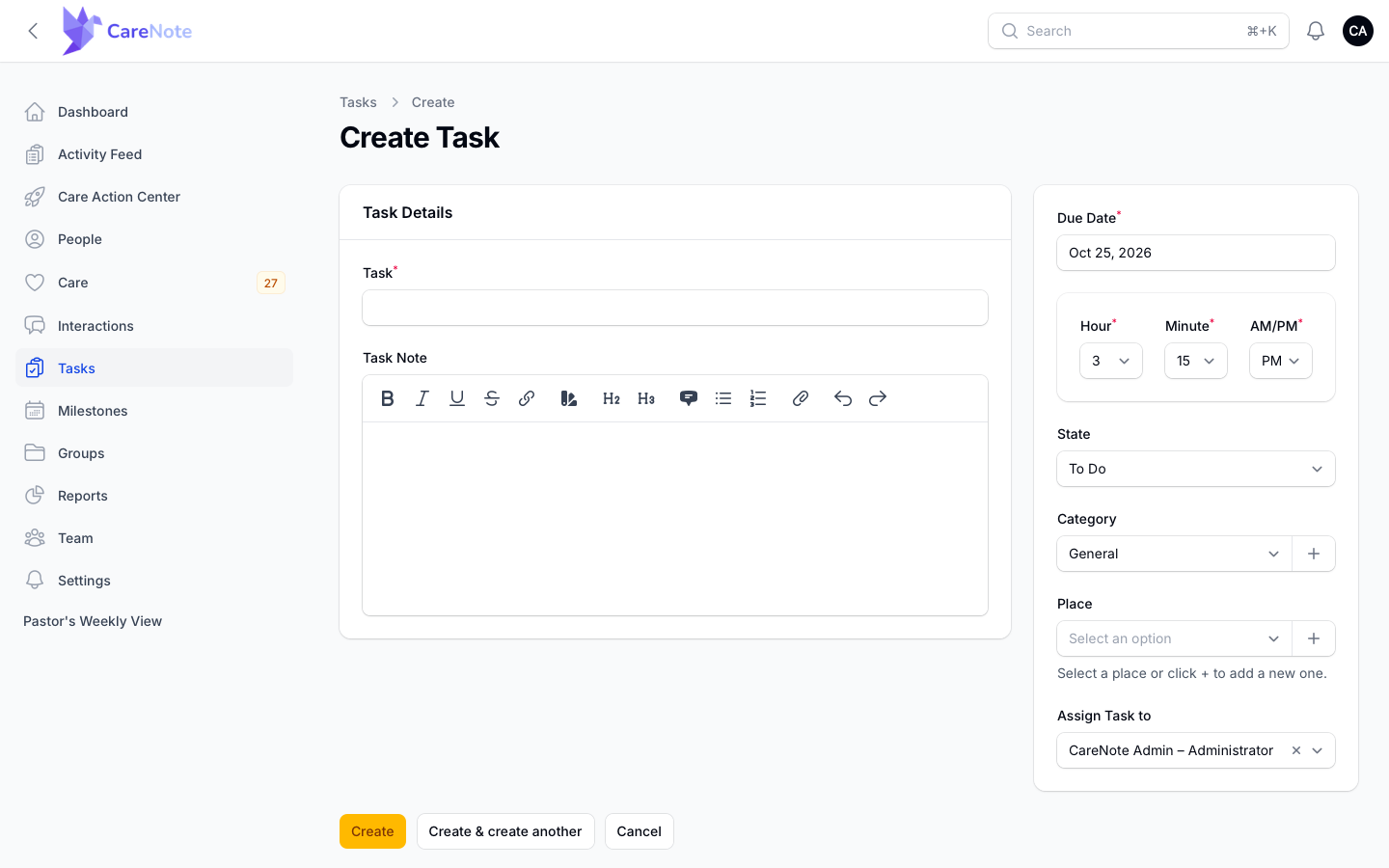
Task: Insert a hyperlink in Task Note
Action: pyautogui.click(x=527, y=398)
